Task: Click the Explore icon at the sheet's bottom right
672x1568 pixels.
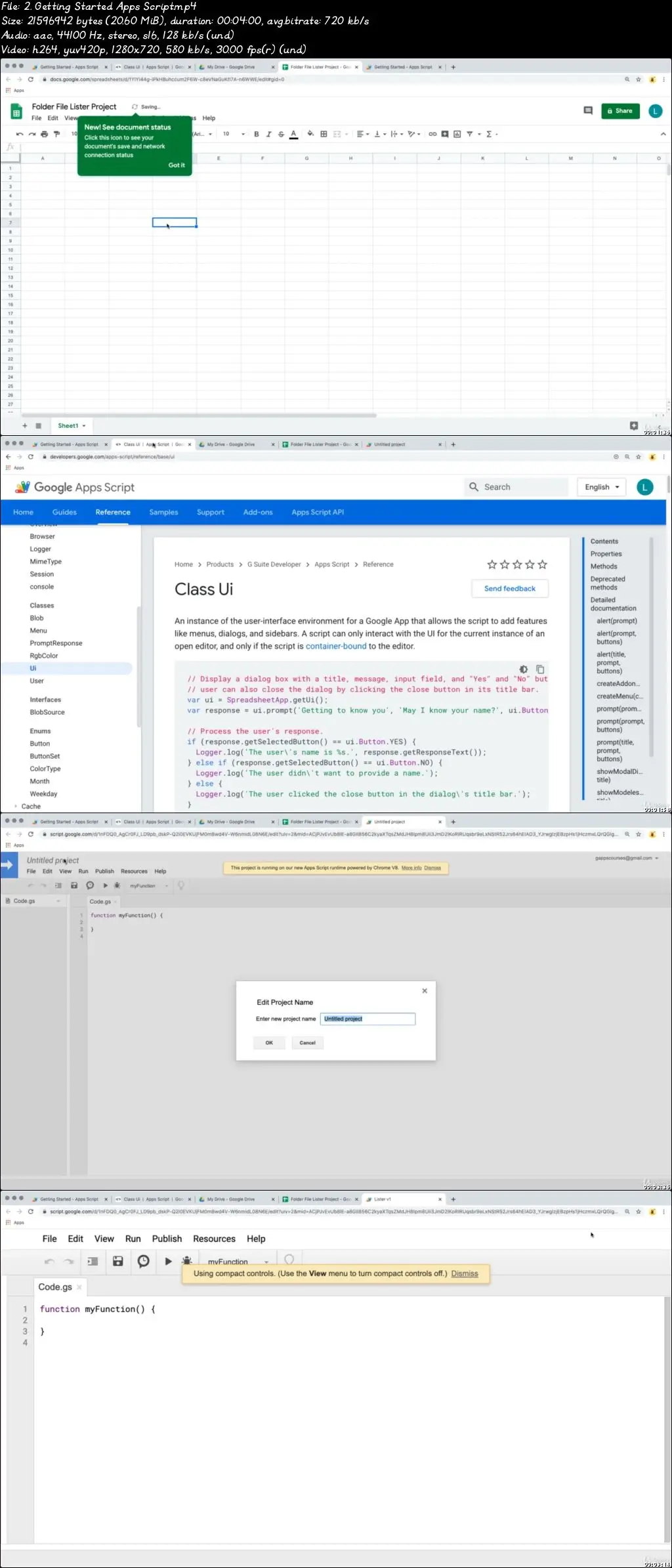Action: point(634,425)
